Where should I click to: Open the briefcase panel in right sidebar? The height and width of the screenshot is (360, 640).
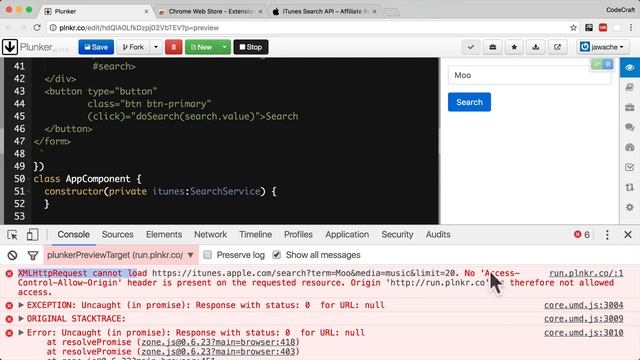[x=629, y=107]
